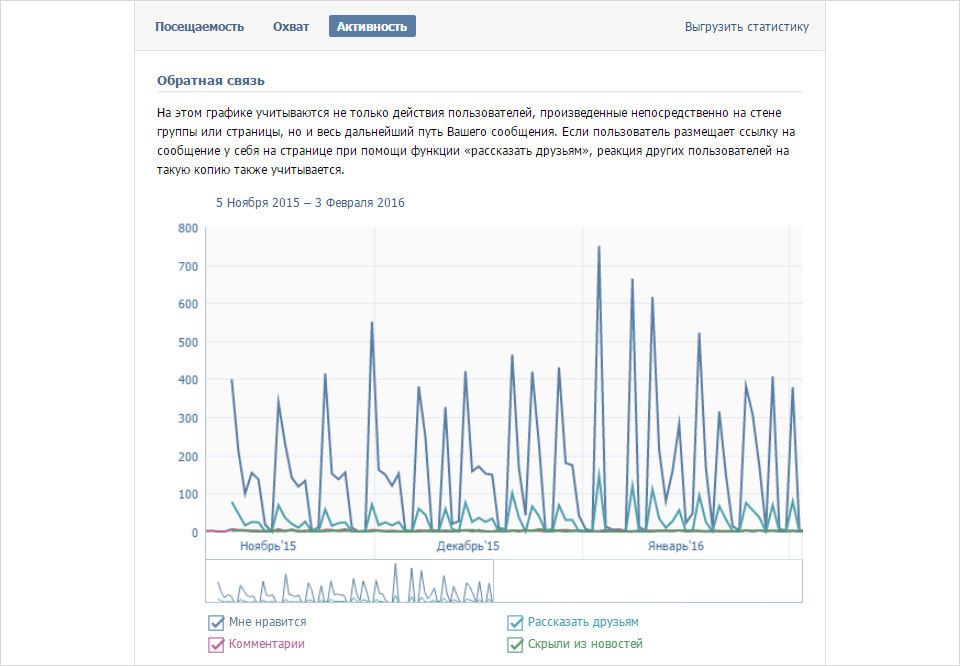The height and width of the screenshot is (666, 960).
Task: Click the Мне нравится legend label
Action: coord(268,622)
